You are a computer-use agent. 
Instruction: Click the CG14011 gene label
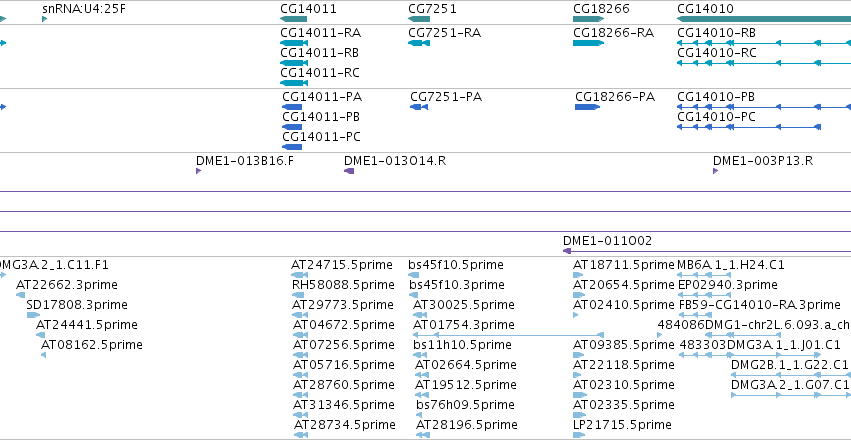(308, 9)
